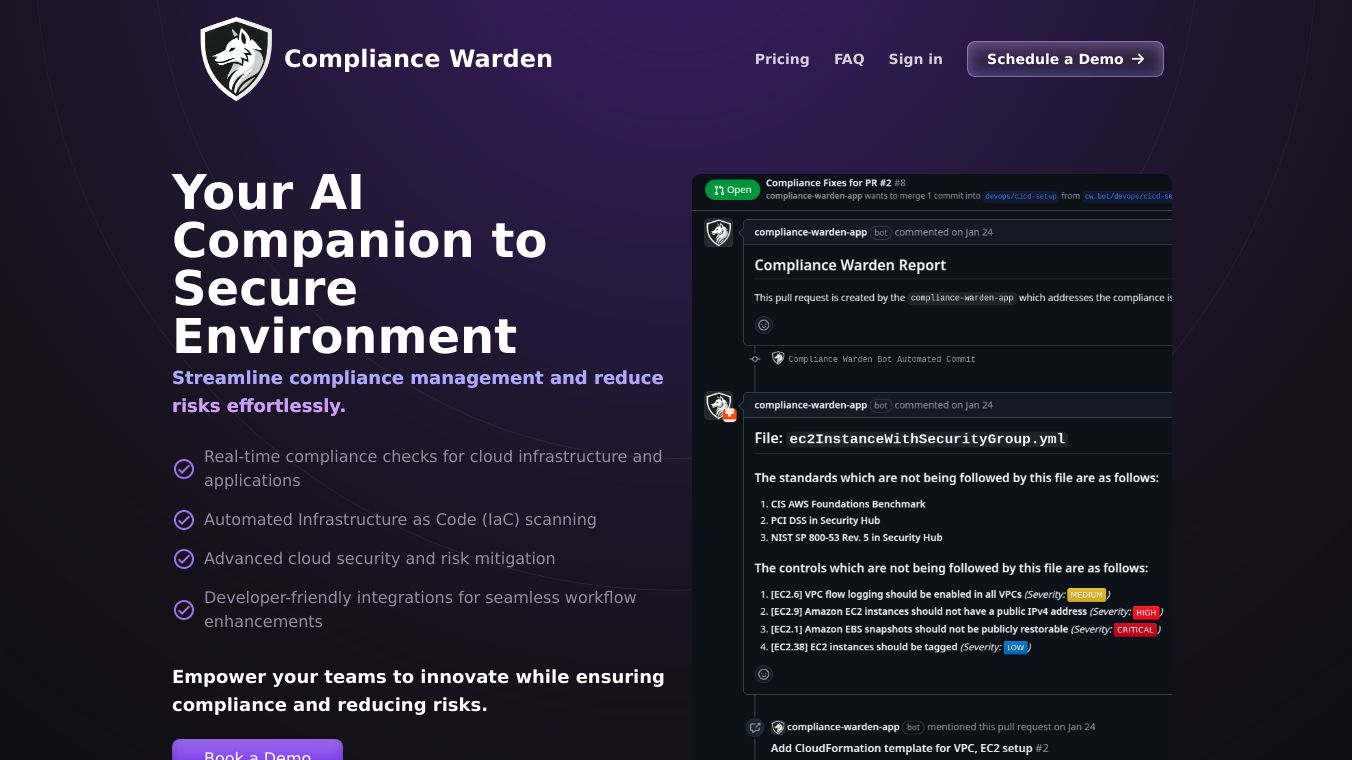Click the LOW severity badge
This screenshot has height=760, width=1352.
[x=1016, y=647]
